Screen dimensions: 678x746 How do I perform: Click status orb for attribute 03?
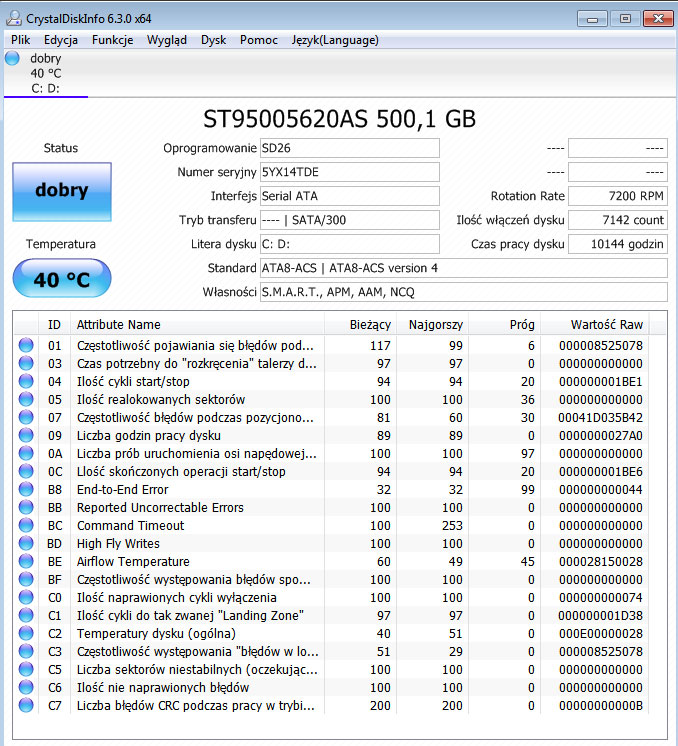(x=26, y=363)
